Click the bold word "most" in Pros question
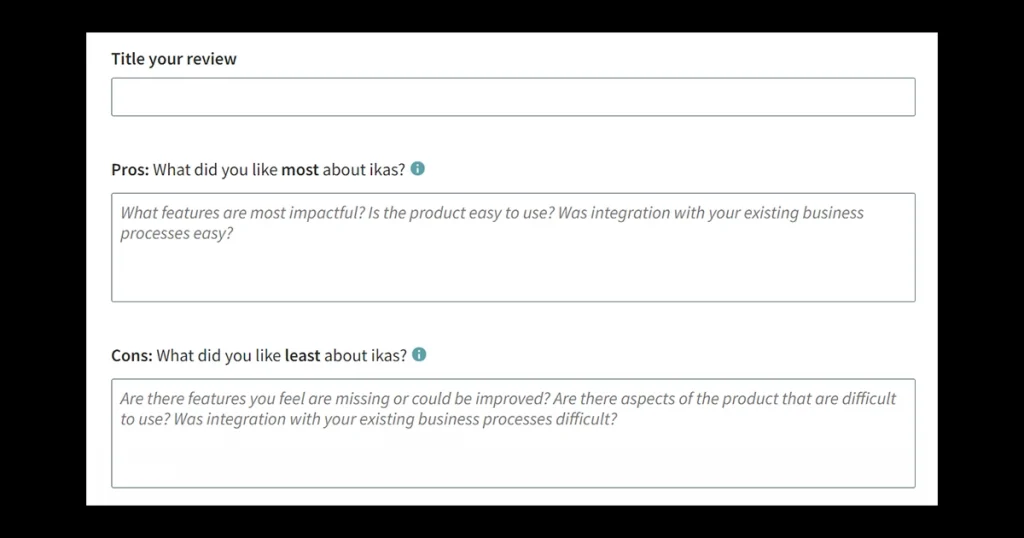This screenshot has height=538, width=1024. tap(300, 170)
